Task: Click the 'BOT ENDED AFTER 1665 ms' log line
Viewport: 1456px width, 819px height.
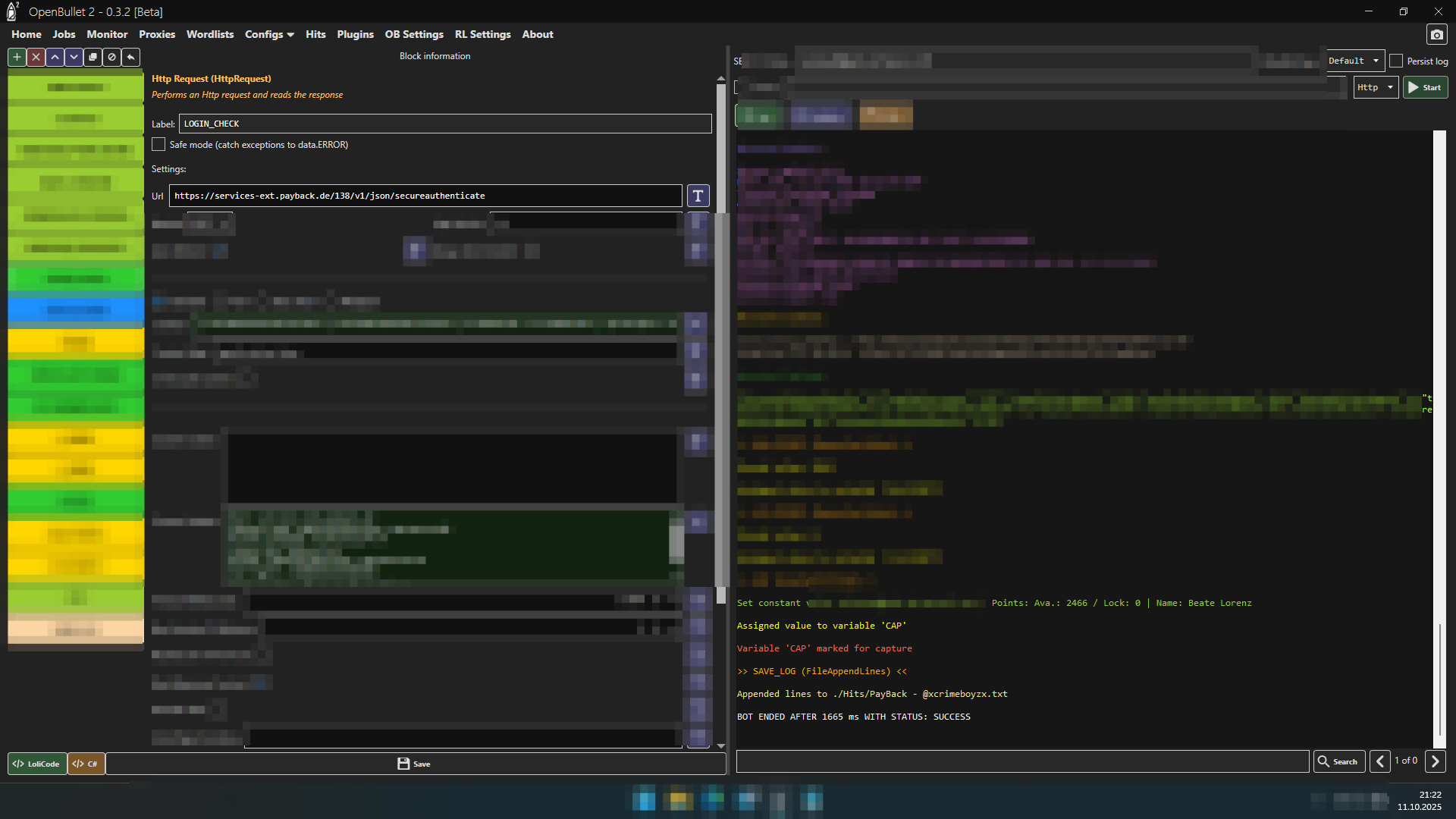Action: click(x=854, y=717)
